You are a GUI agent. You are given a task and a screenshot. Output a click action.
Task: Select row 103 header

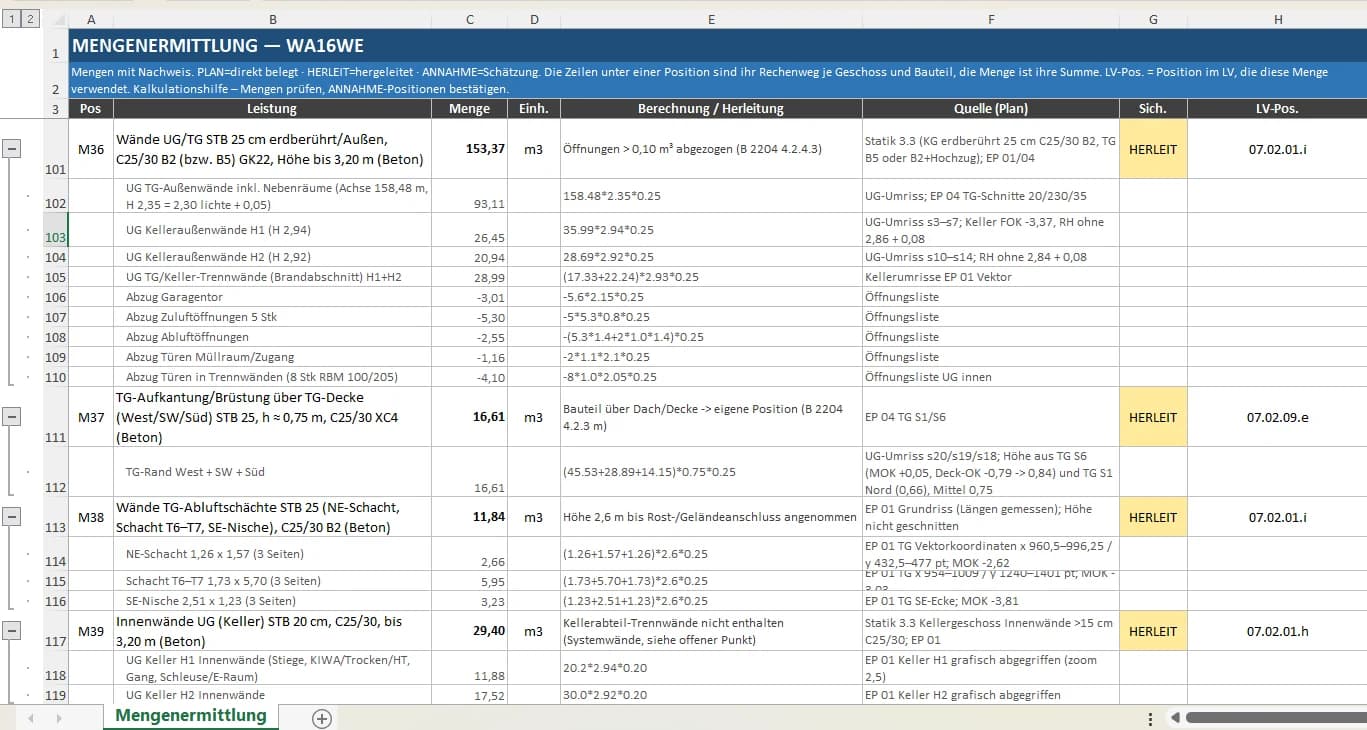tap(55, 230)
